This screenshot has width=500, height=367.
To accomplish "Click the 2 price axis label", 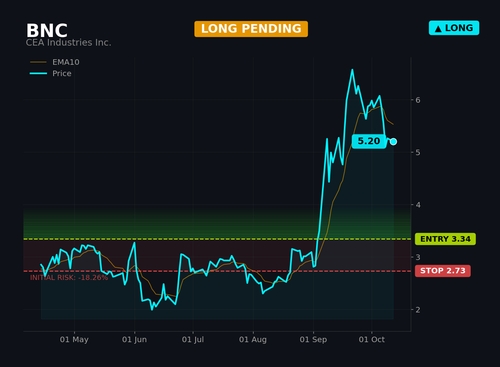I will (x=418, y=310).
